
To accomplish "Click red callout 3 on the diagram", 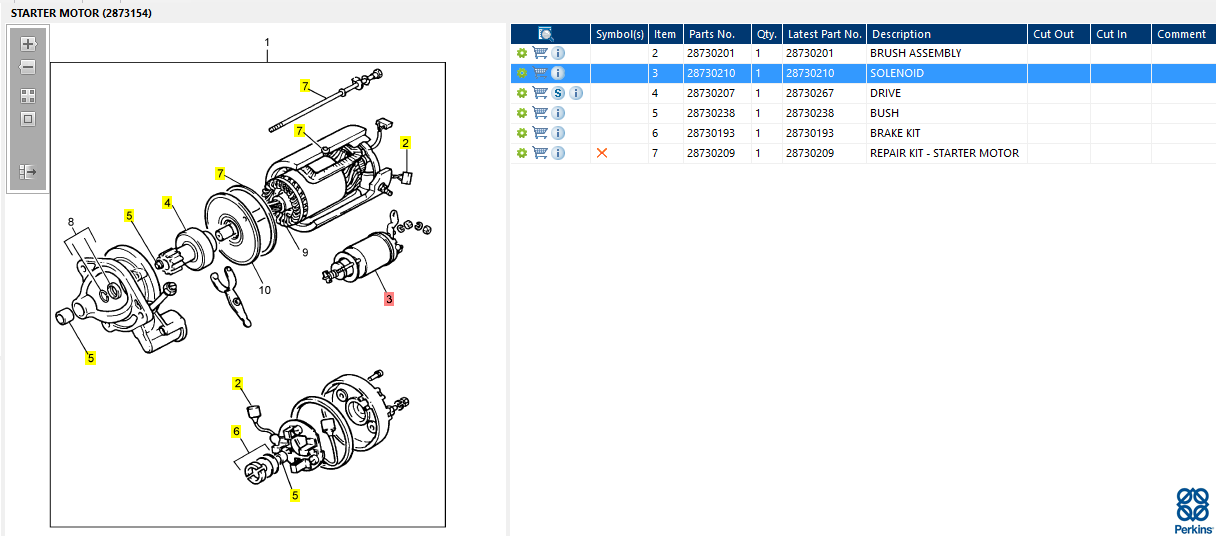I will (x=389, y=298).
